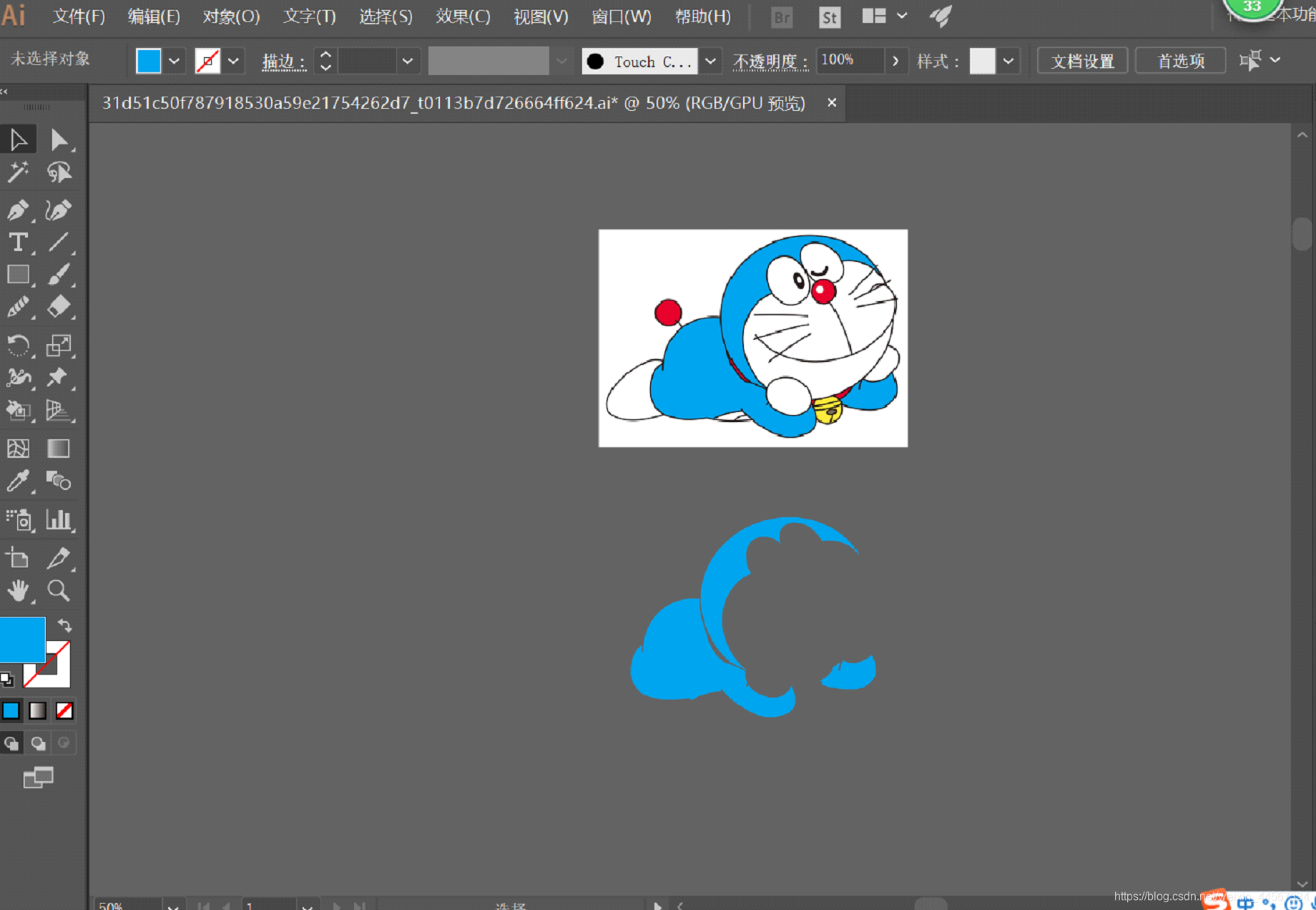Select the Lasso tool

pos(59,172)
